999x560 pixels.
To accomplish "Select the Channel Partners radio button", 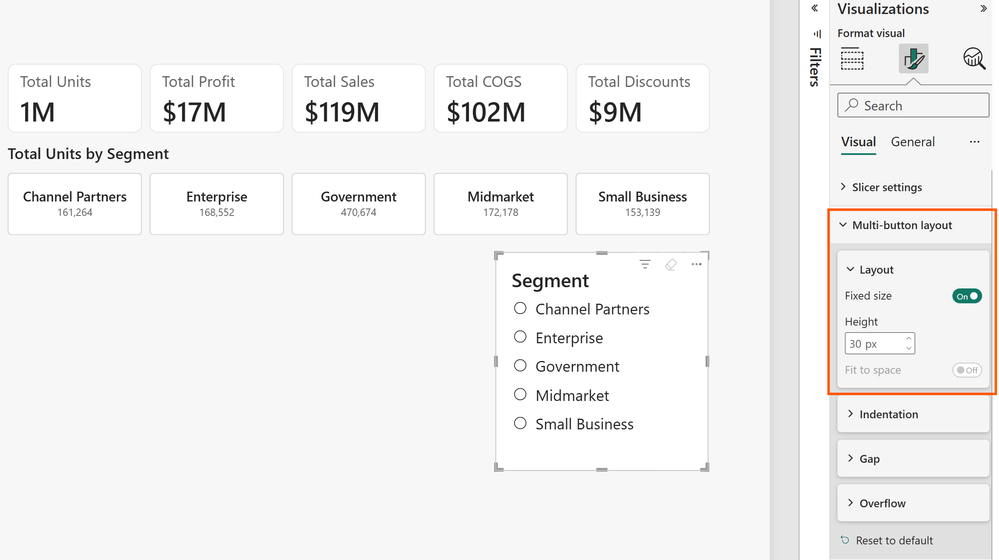I will [x=520, y=308].
